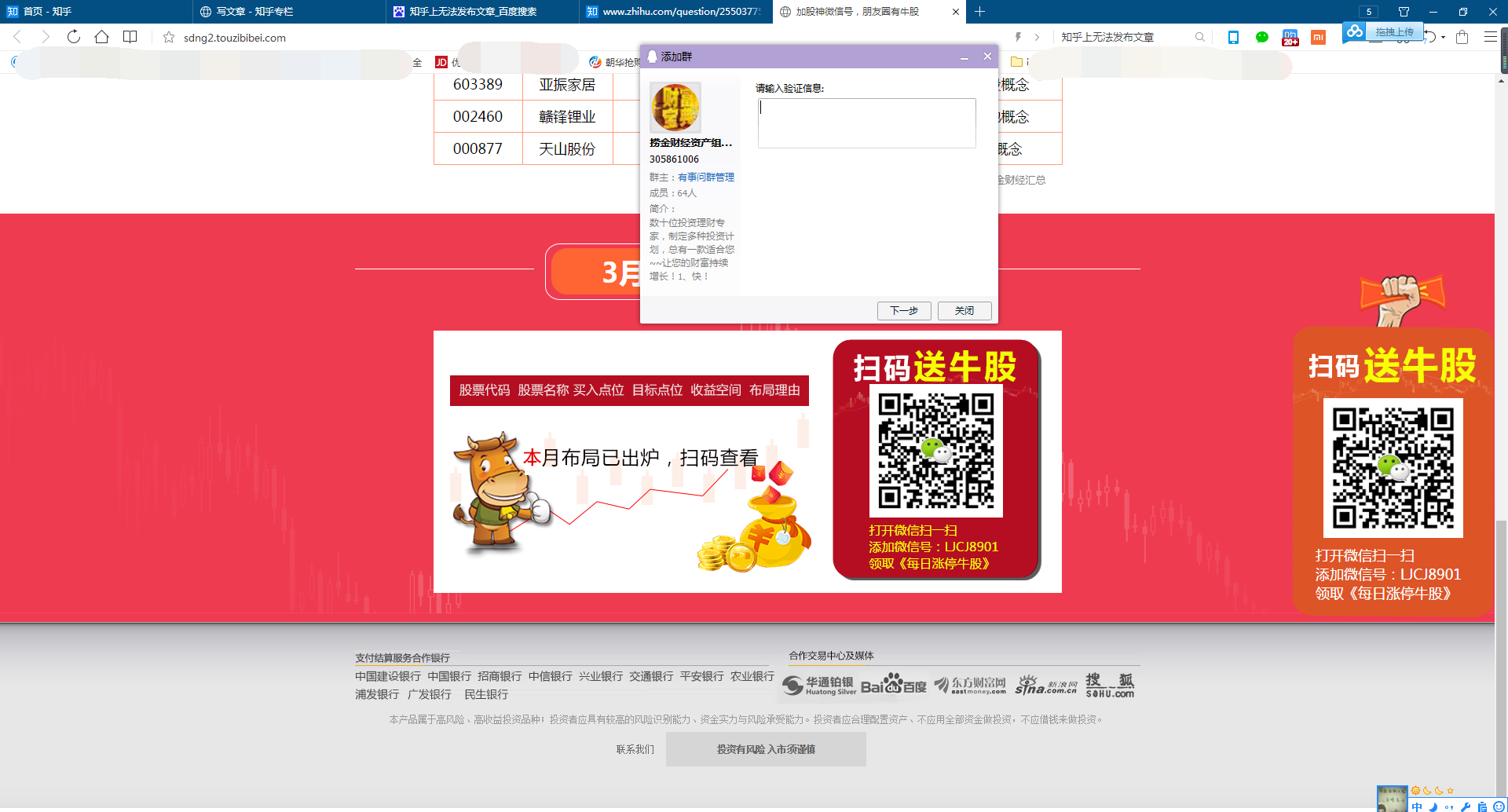
Task: Open the 朝华抢购 bookmark
Action: (615, 62)
